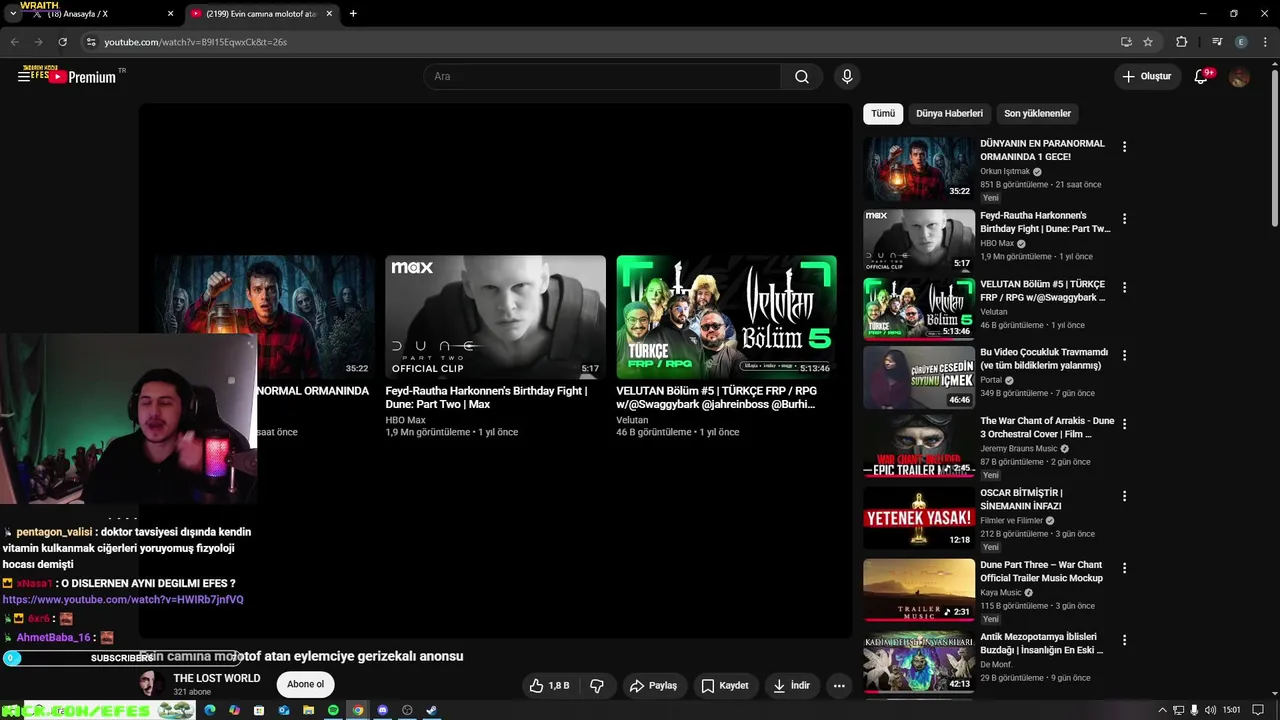The image size is (1280, 720).
Task: Open OSCAR BİTMİŞTİR sidebar thumbnail
Action: point(919,518)
